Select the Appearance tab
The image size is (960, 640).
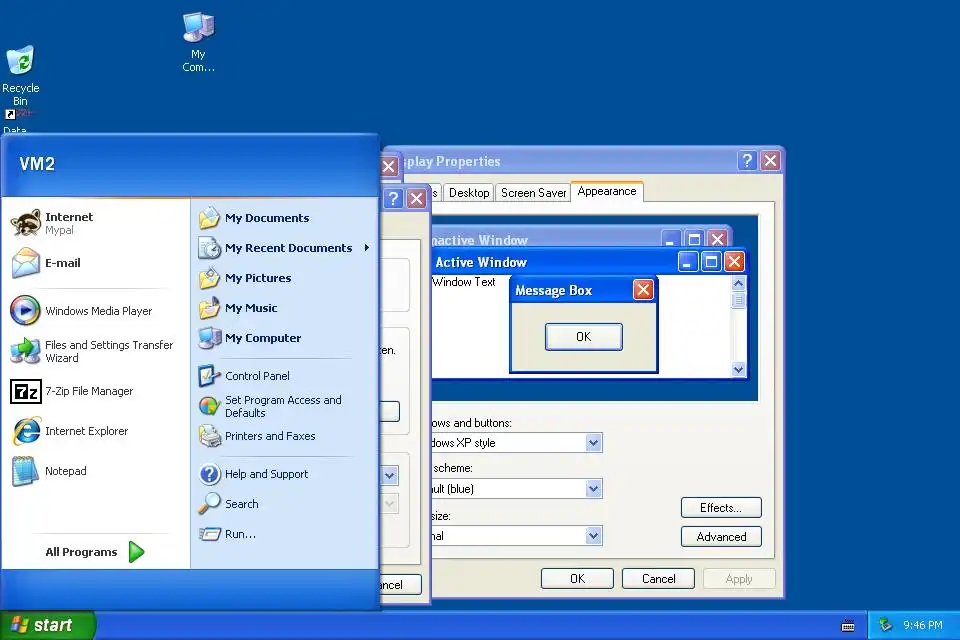(607, 191)
